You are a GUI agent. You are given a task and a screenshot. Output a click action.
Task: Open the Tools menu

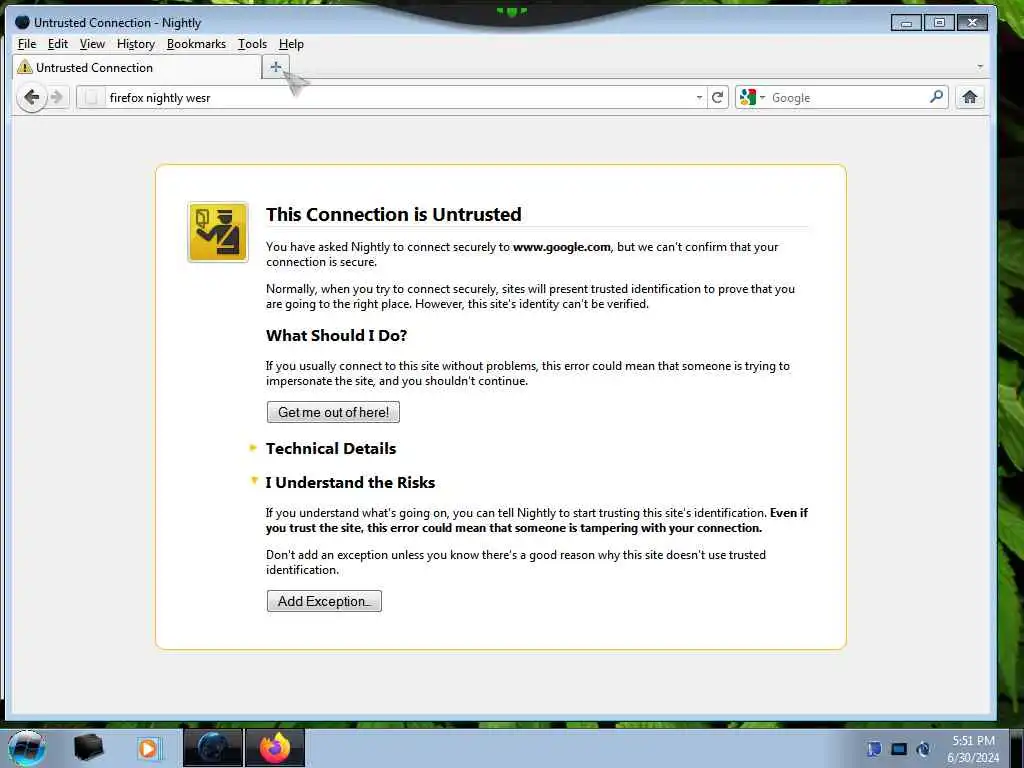252,44
